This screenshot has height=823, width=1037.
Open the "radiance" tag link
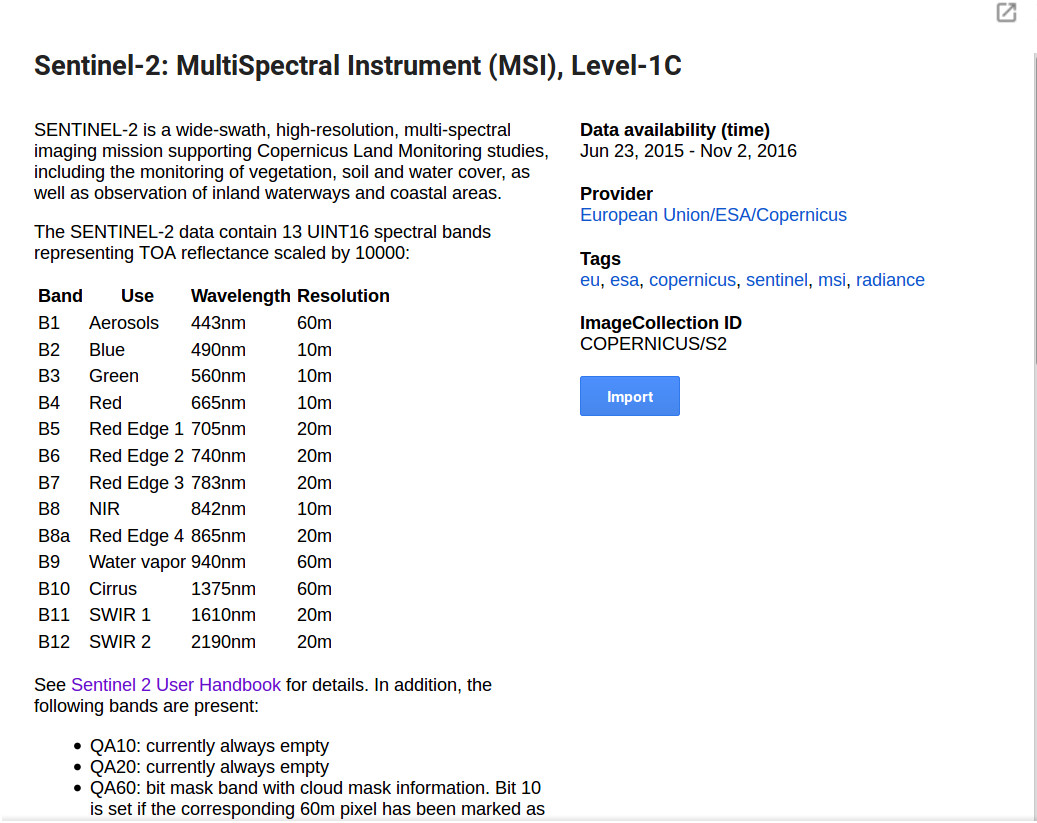click(890, 280)
